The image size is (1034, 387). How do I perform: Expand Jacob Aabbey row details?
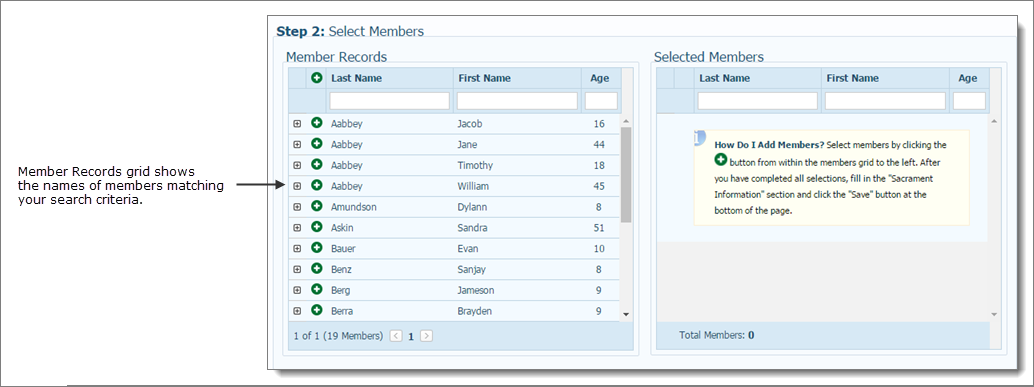[297, 123]
